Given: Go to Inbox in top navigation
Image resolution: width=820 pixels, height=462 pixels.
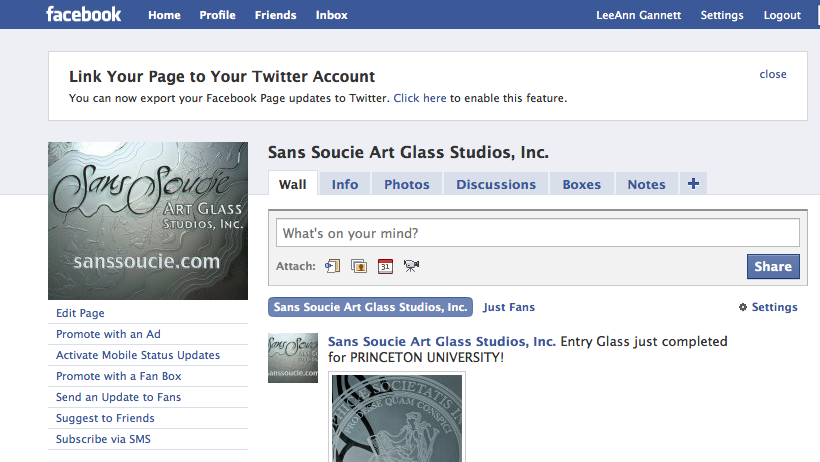Looking at the screenshot, I should point(332,15).
